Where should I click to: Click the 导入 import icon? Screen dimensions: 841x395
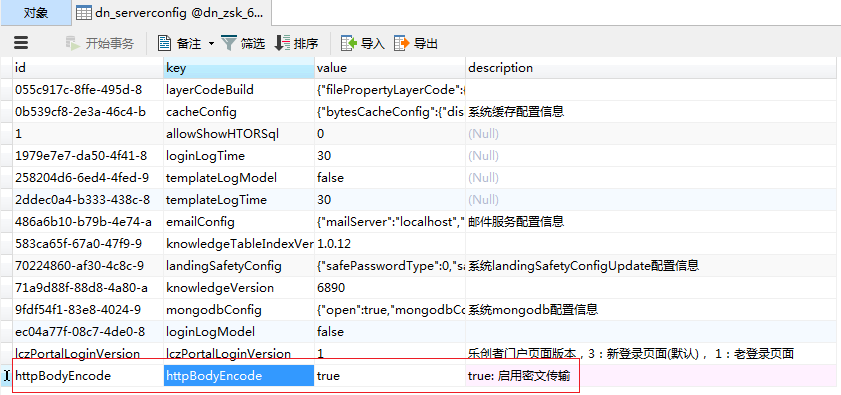[349, 43]
